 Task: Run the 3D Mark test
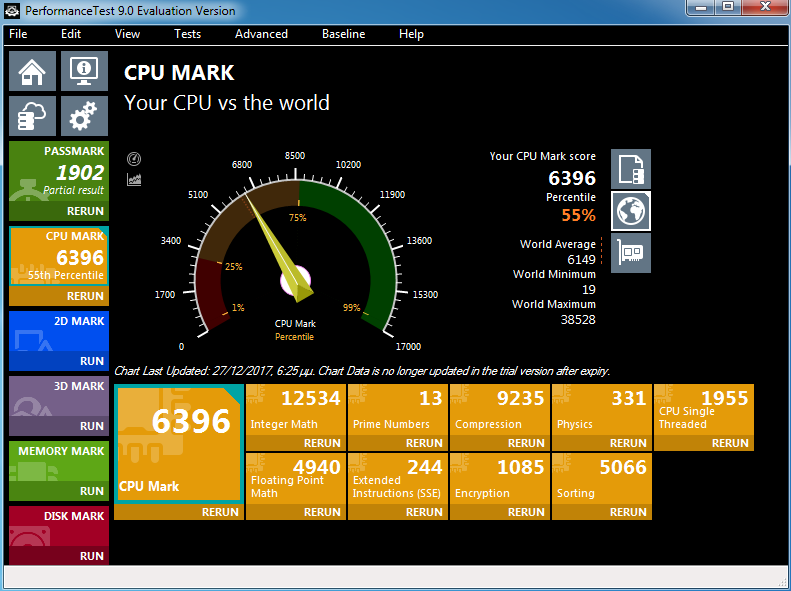pyautogui.click(x=59, y=426)
